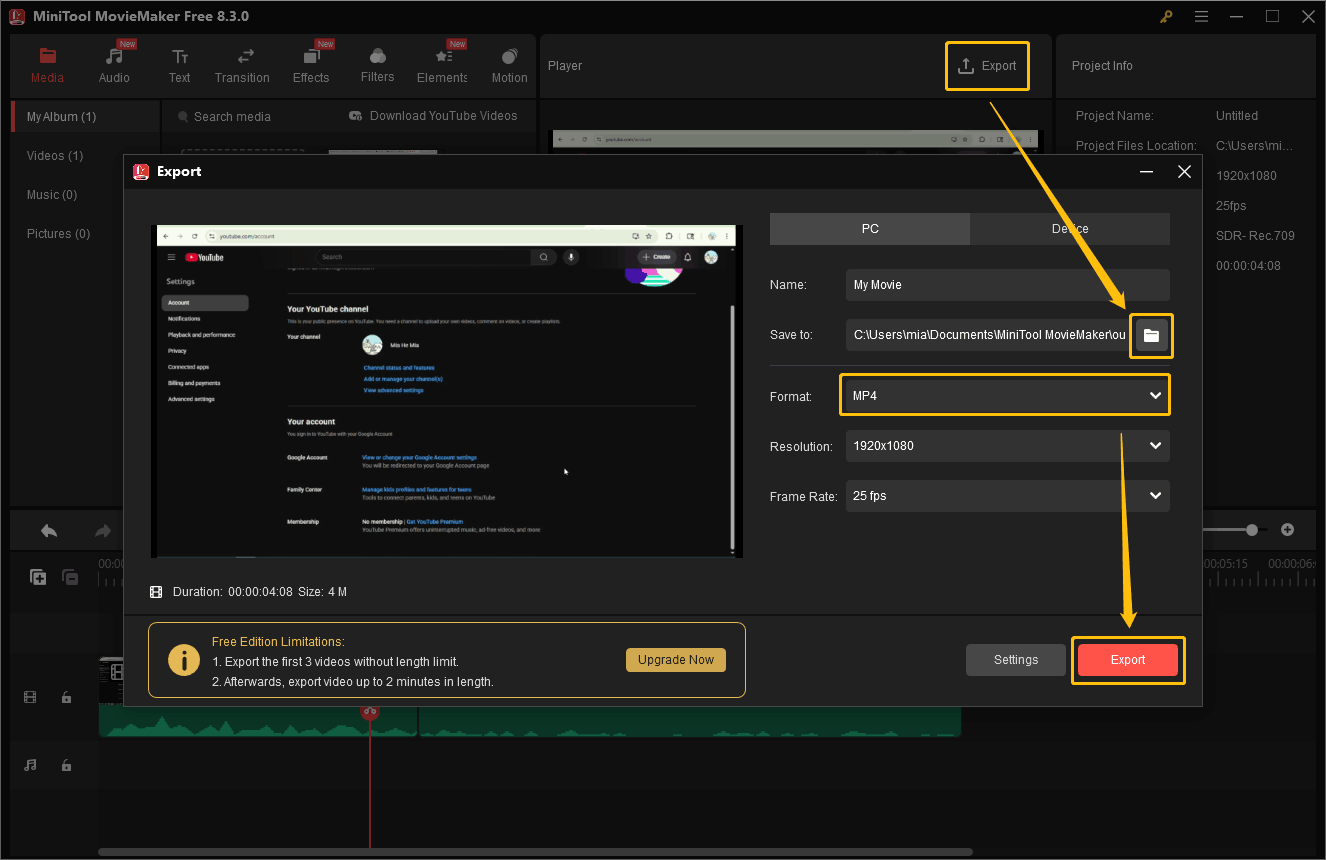Screen dimensions: 1326x860
Task: Open the Text tab in the toolbar
Action: (x=179, y=66)
